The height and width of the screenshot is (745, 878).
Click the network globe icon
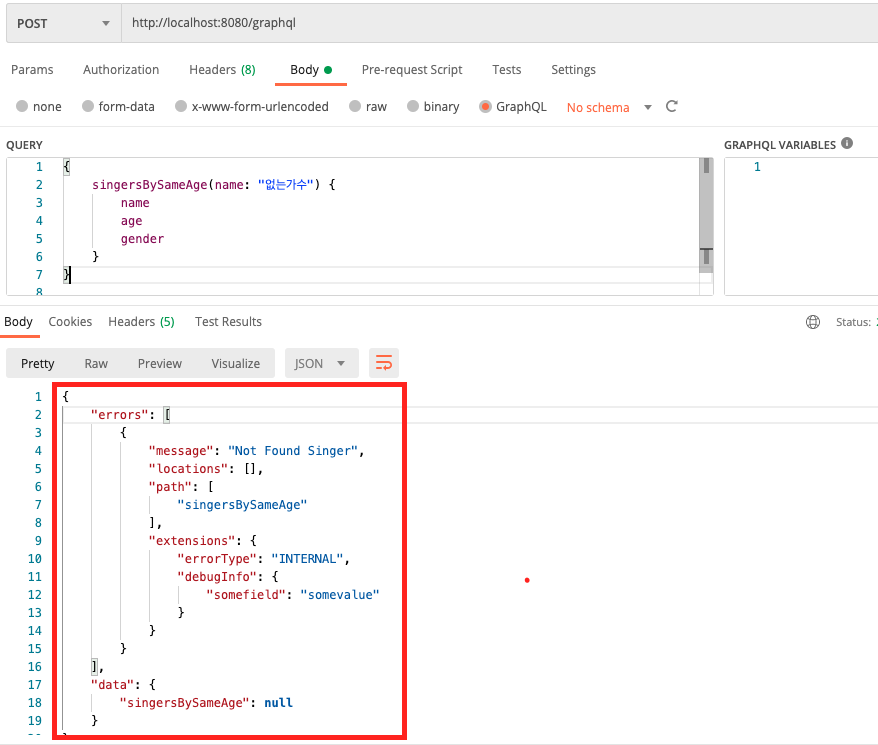(x=812, y=322)
